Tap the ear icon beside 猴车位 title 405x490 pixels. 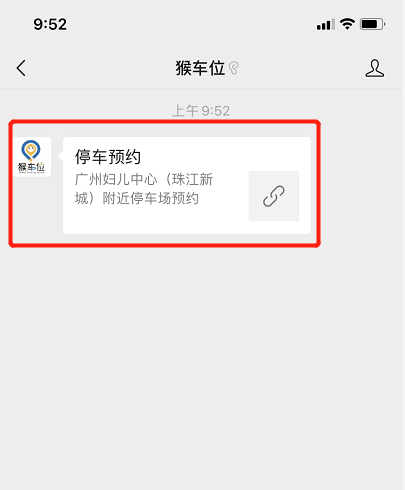(x=234, y=68)
